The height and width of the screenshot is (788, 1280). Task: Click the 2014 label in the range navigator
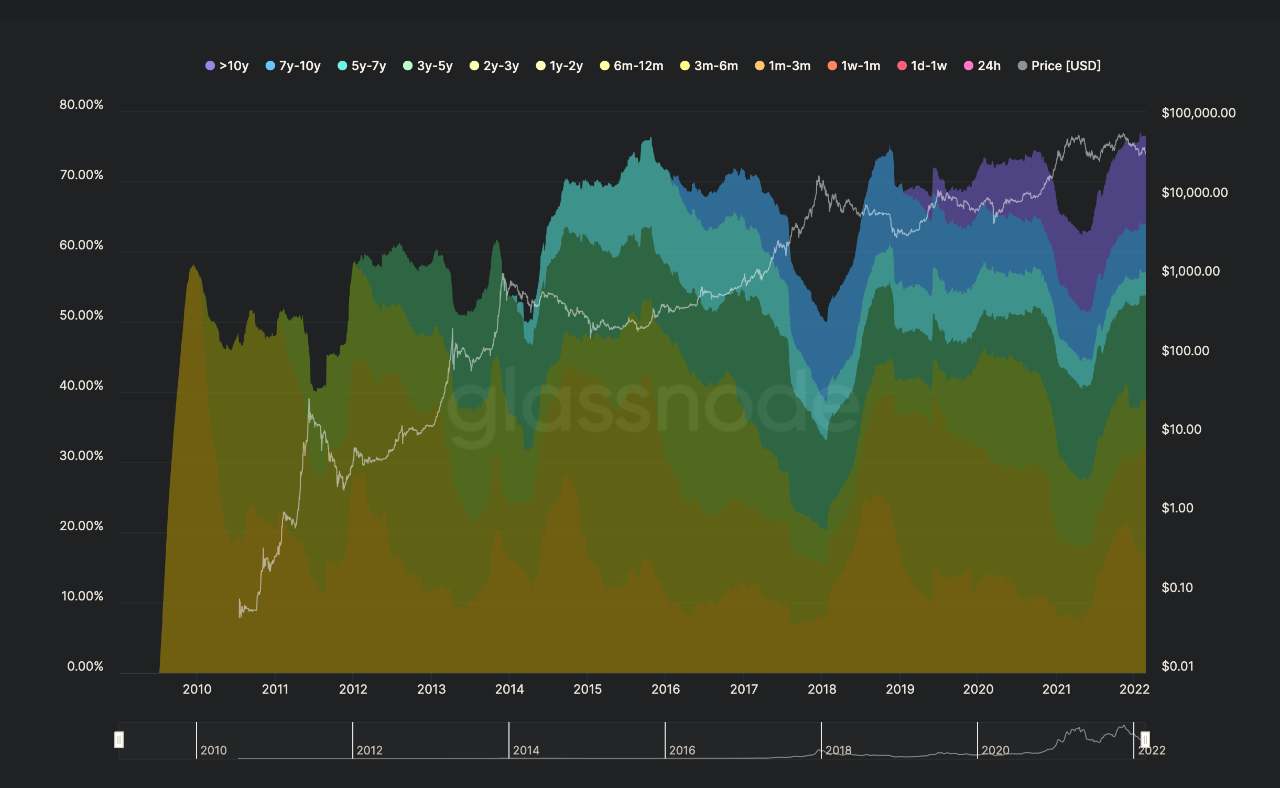(x=526, y=750)
